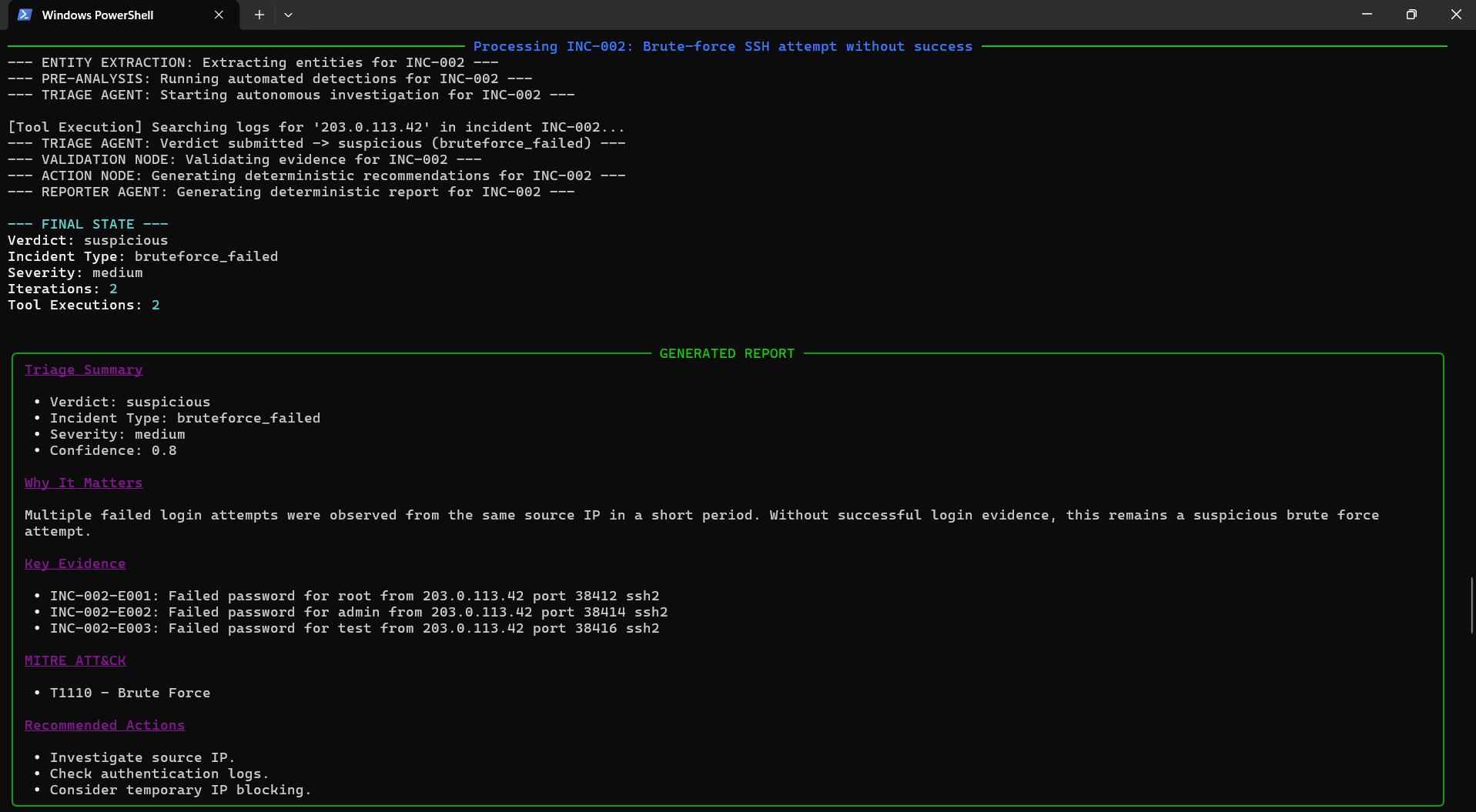Click the VALIDATION NODE log line
Screen dimensions: 1476x812
coord(245,159)
